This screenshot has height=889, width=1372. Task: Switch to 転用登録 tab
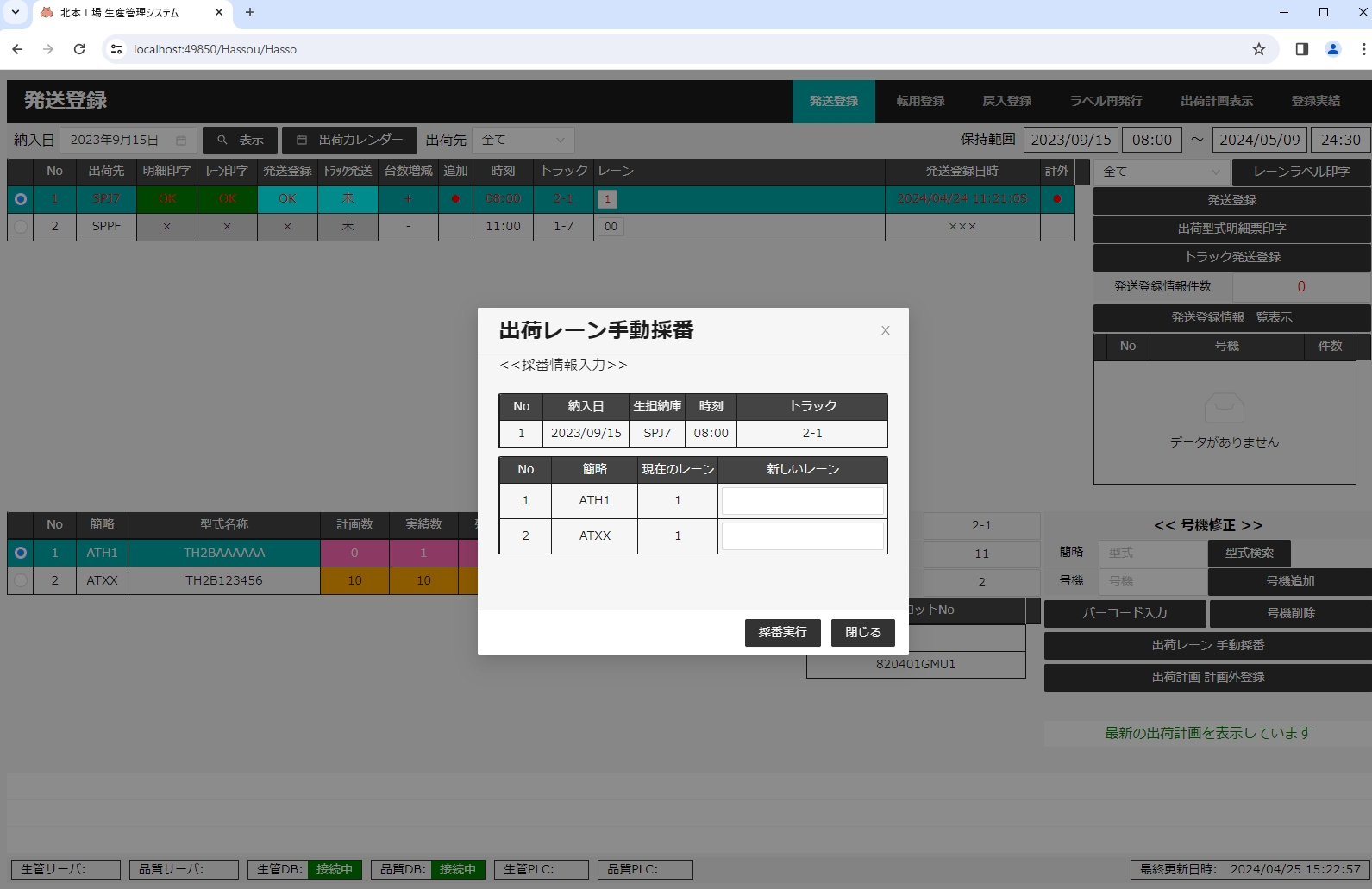tap(920, 101)
